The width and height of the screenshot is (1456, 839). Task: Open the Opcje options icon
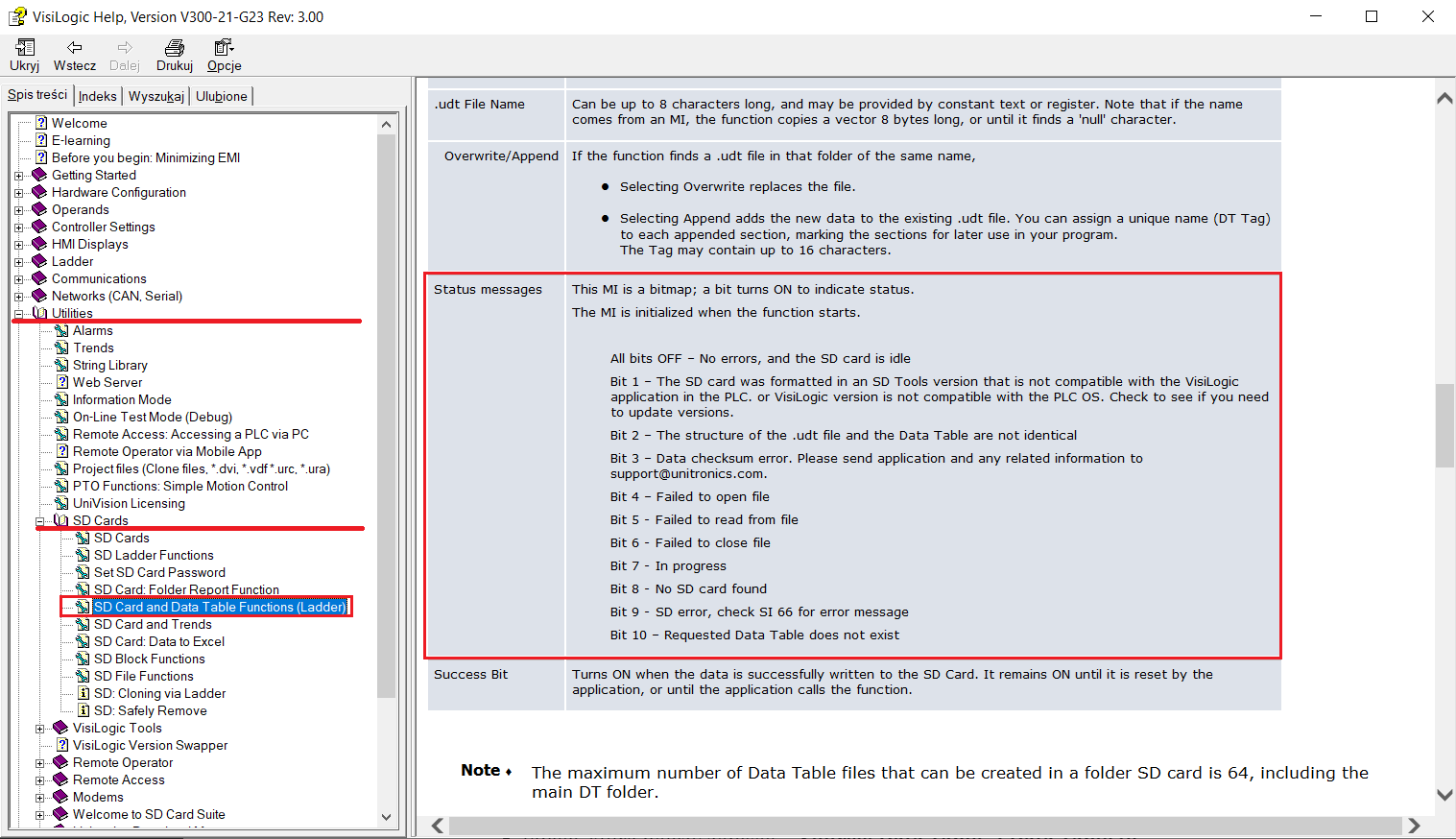[x=224, y=47]
